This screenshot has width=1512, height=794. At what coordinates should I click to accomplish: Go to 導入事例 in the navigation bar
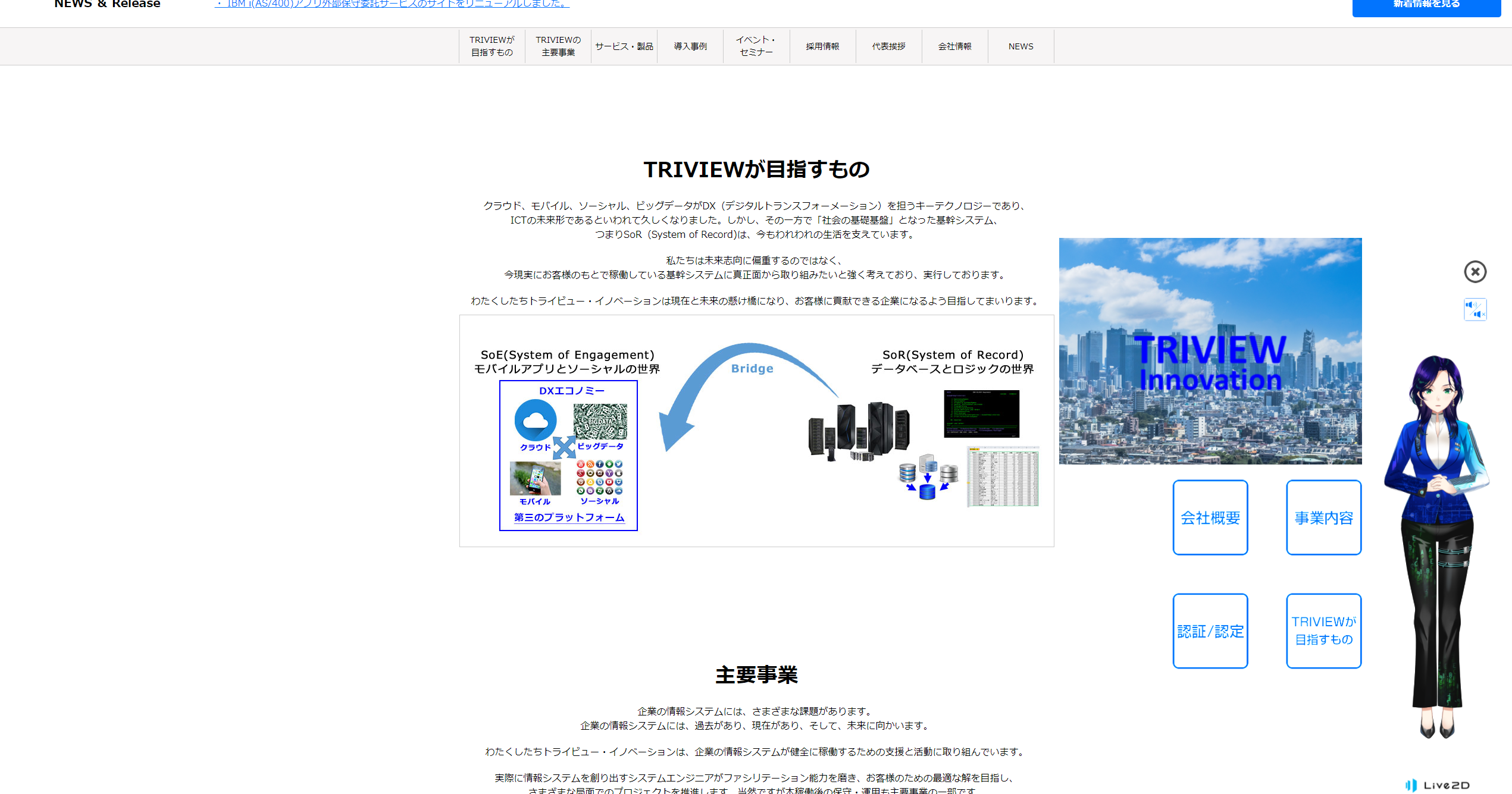pyautogui.click(x=690, y=46)
